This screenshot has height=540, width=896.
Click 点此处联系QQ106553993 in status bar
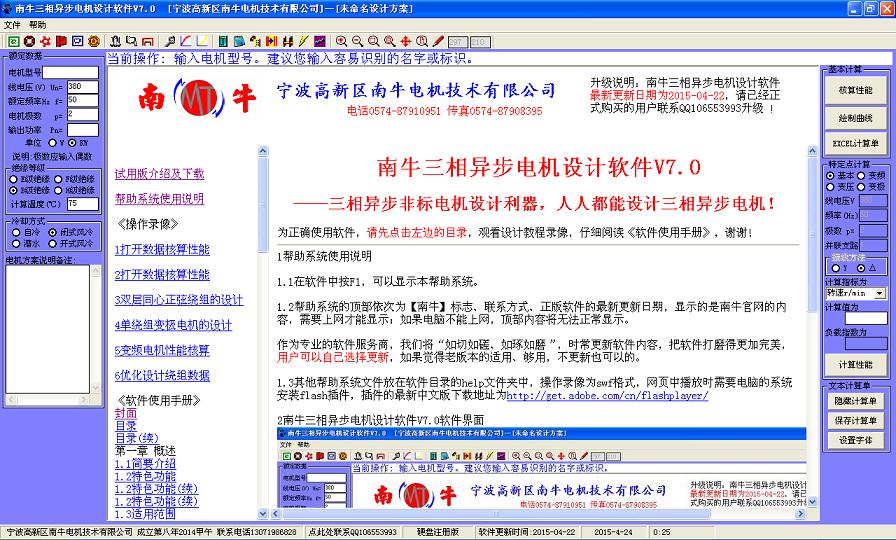(353, 532)
